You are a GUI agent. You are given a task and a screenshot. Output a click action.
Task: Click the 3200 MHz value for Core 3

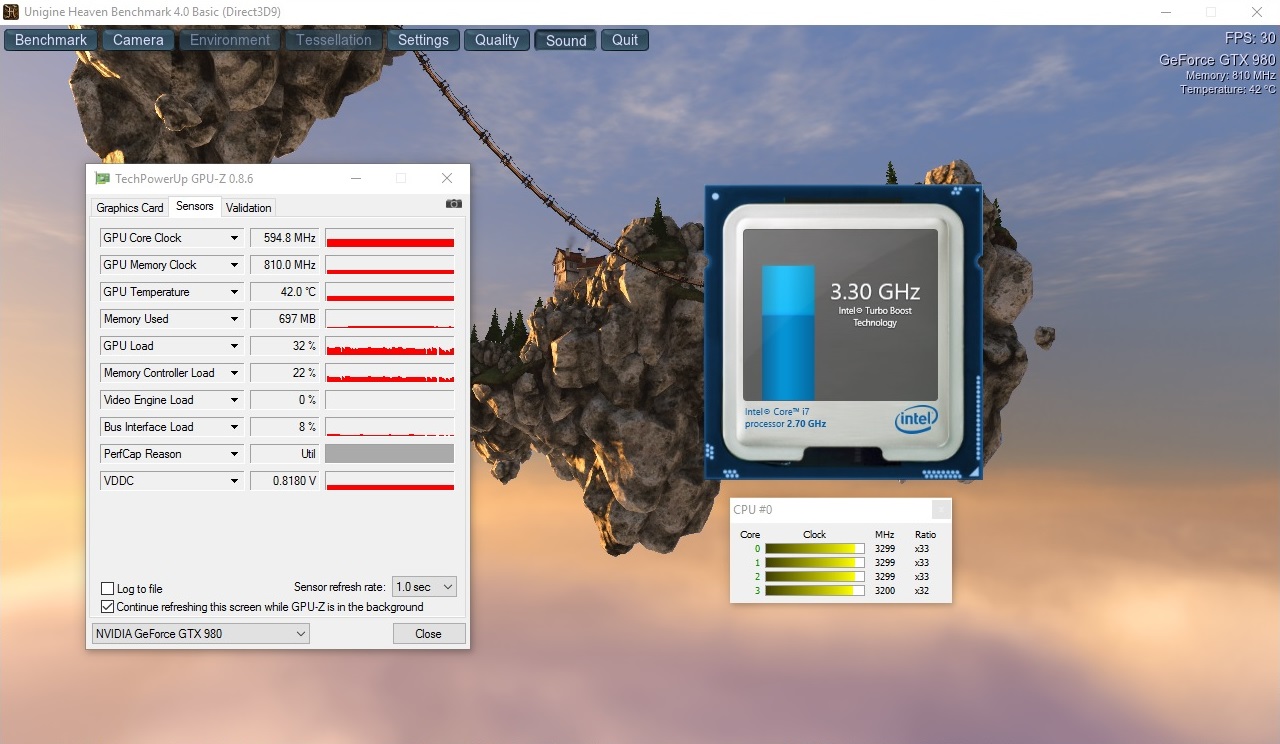[x=884, y=591]
